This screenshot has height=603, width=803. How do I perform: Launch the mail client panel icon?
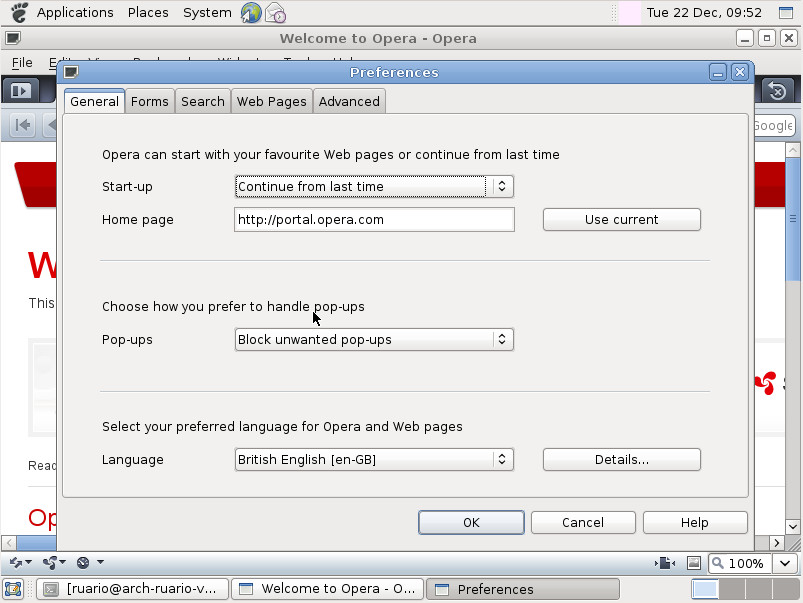pos(276,13)
